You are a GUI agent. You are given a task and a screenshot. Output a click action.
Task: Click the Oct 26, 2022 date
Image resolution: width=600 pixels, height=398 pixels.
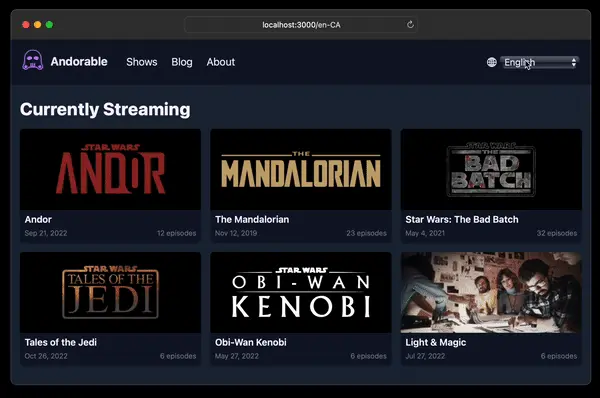click(46, 356)
